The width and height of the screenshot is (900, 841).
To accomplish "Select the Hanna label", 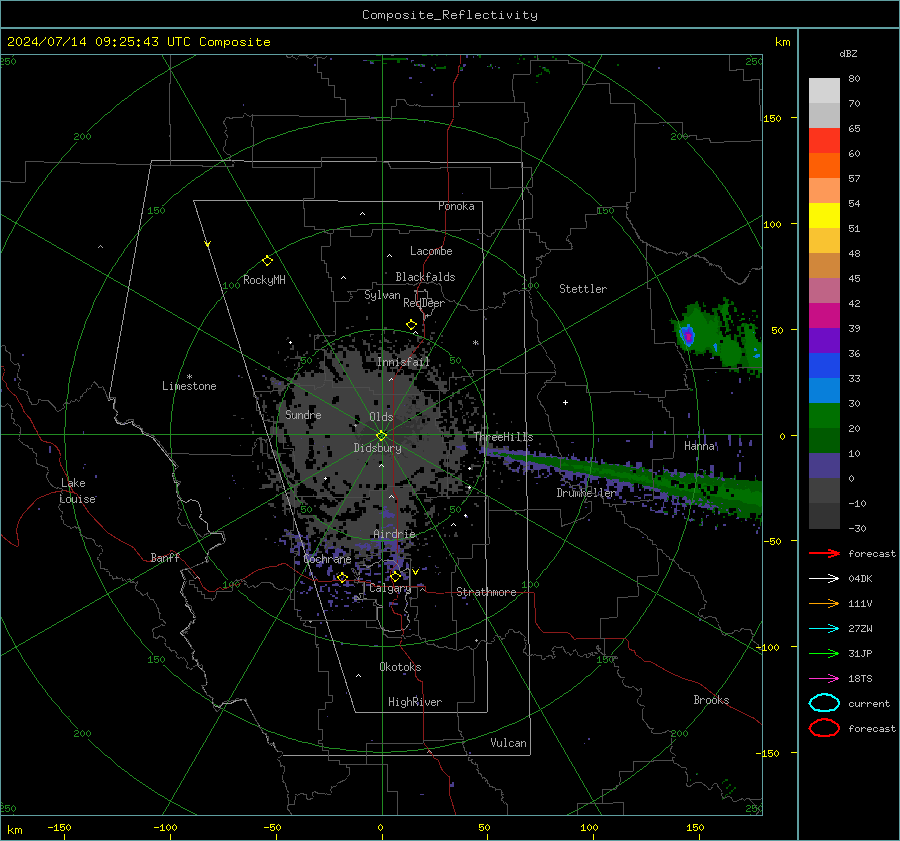I will [699, 446].
